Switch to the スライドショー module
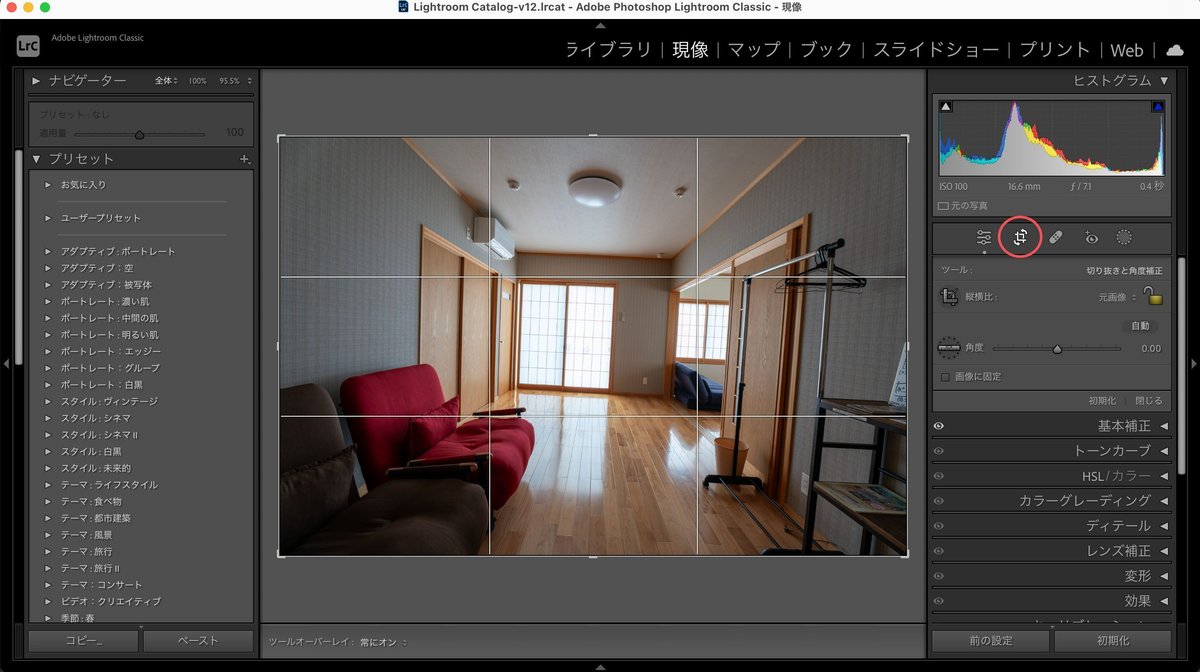The width and height of the screenshot is (1200, 672). tap(936, 49)
